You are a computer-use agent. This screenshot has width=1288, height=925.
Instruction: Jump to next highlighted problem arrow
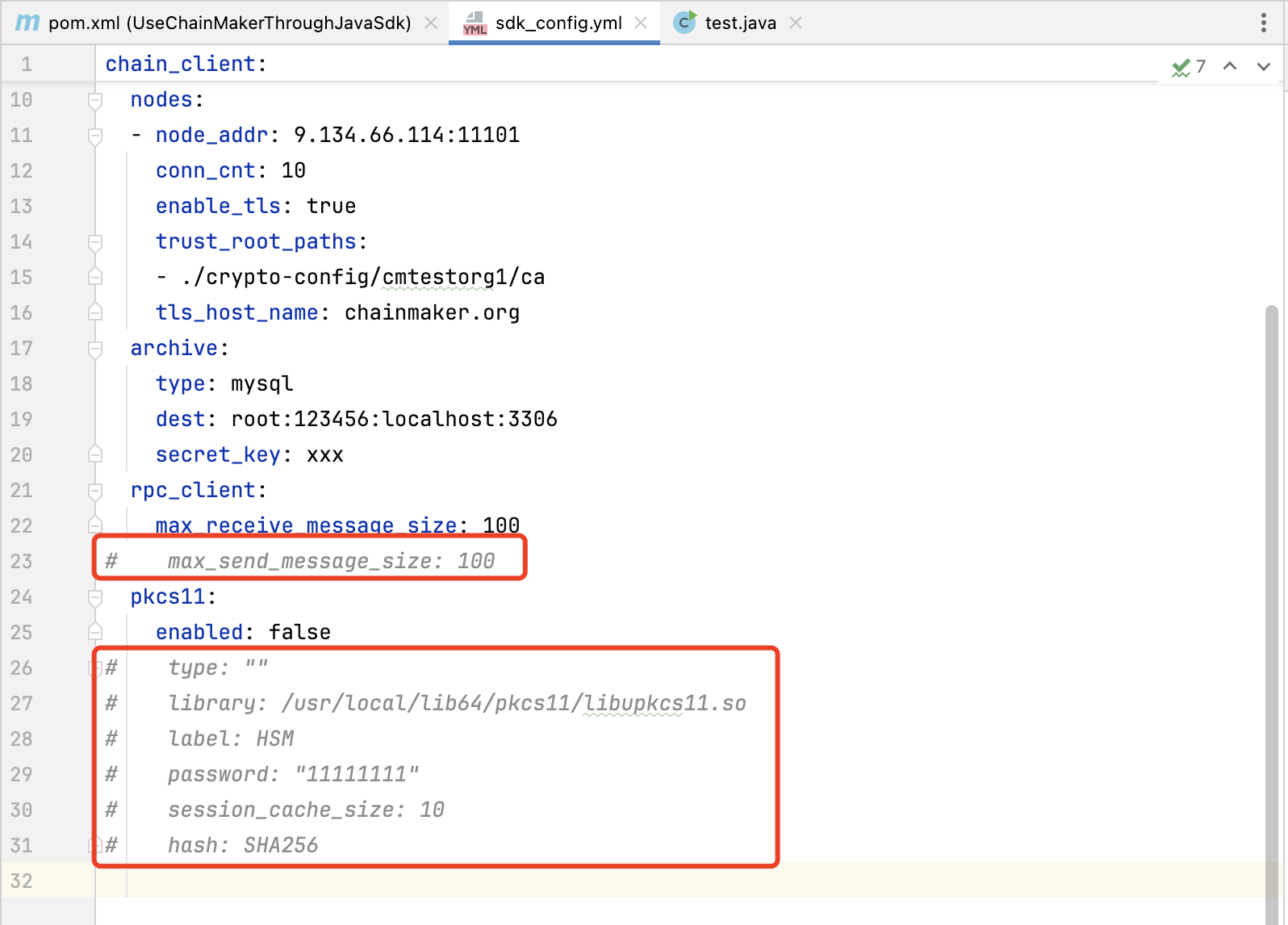point(1263,66)
